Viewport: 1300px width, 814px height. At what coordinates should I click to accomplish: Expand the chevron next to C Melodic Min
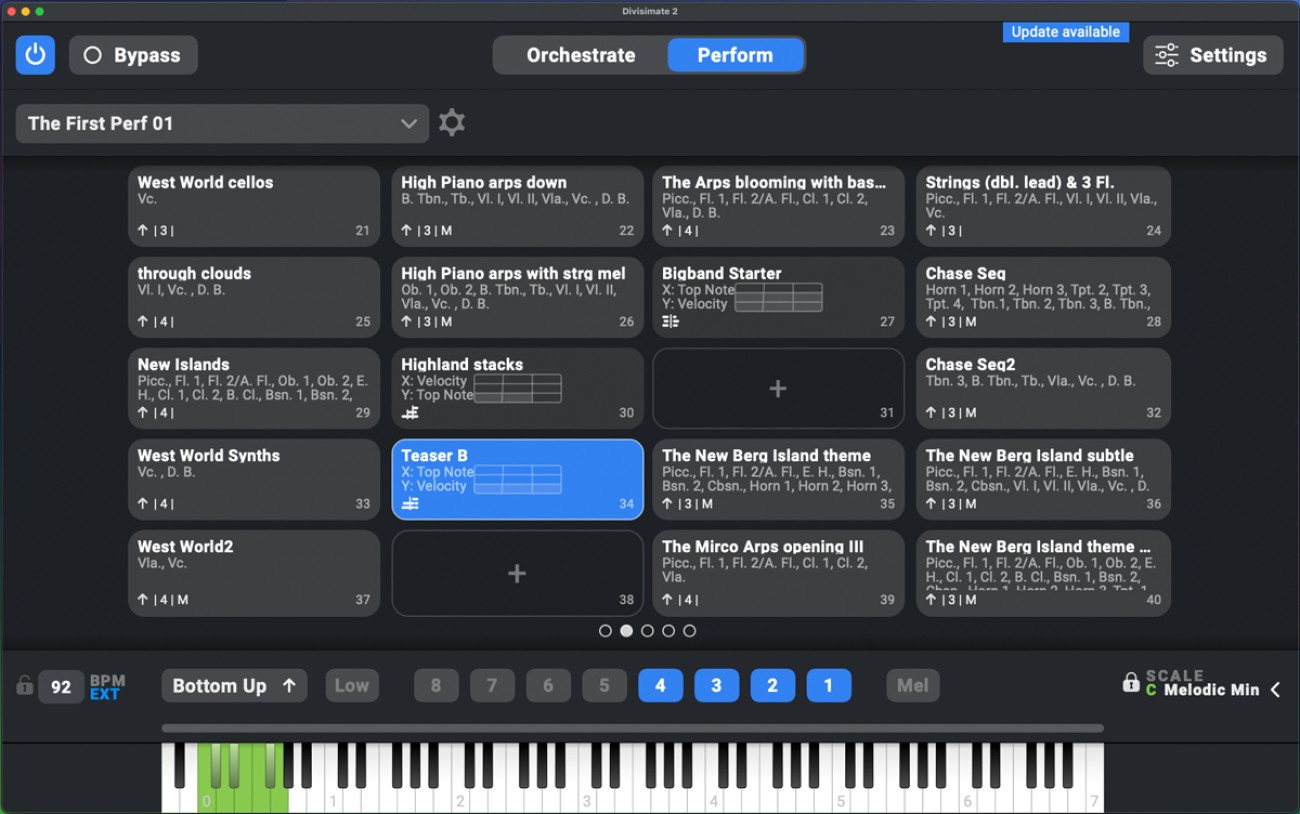pyautogui.click(x=1277, y=689)
